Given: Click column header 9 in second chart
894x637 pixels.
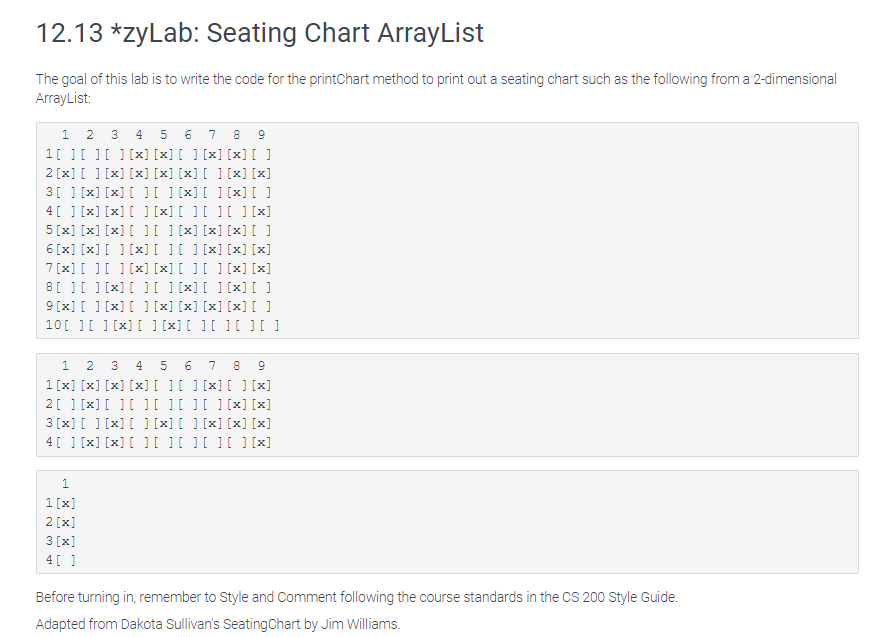Looking at the screenshot, I should tap(261, 366).
